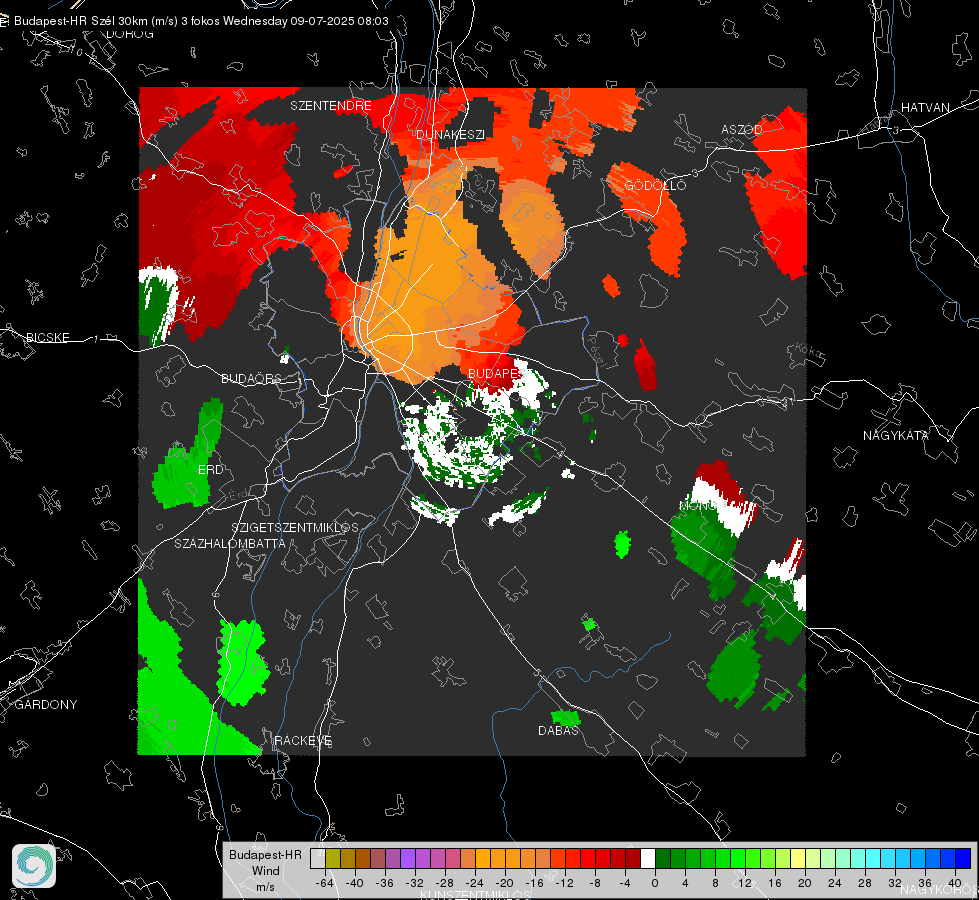979x900 pixels.
Task: Click the m/s unit label in the legend
Action: pos(265,886)
